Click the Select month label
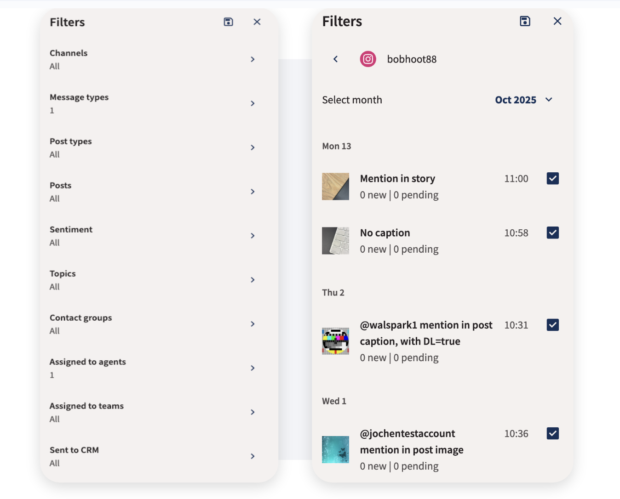620x499 pixels. [x=352, y=100]
